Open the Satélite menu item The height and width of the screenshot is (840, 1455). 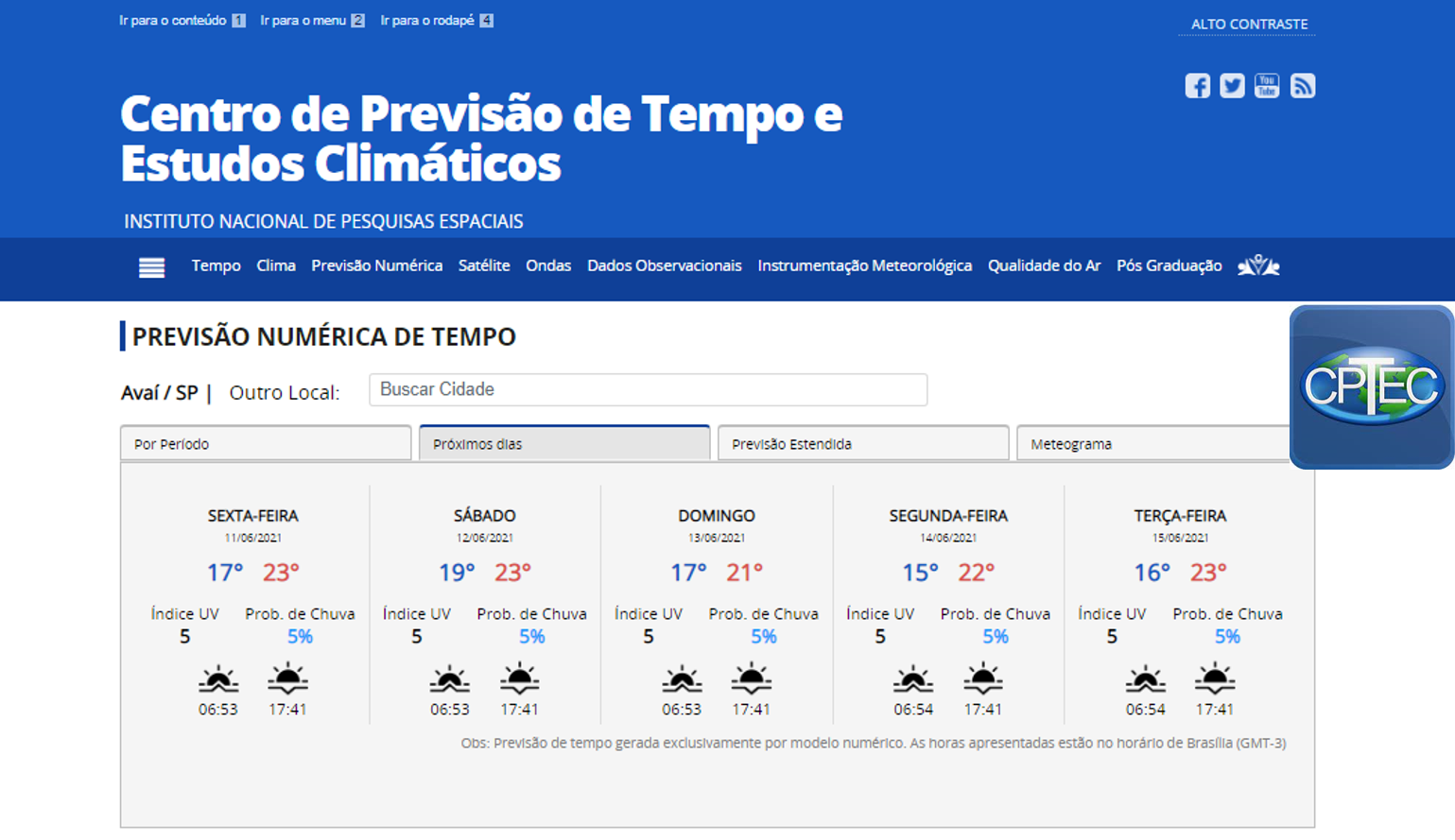click(484, 266)
